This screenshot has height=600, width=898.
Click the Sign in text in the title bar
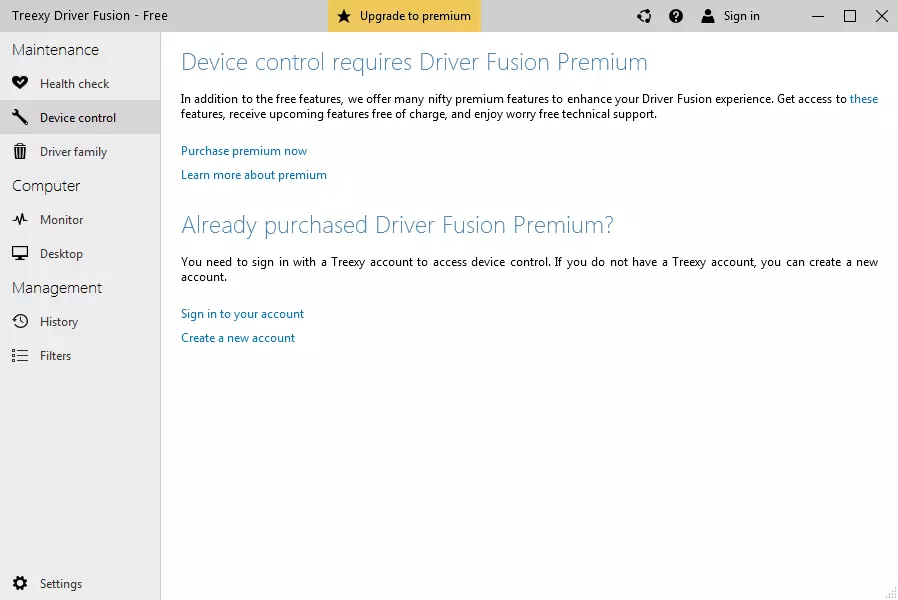click(742, 16)
